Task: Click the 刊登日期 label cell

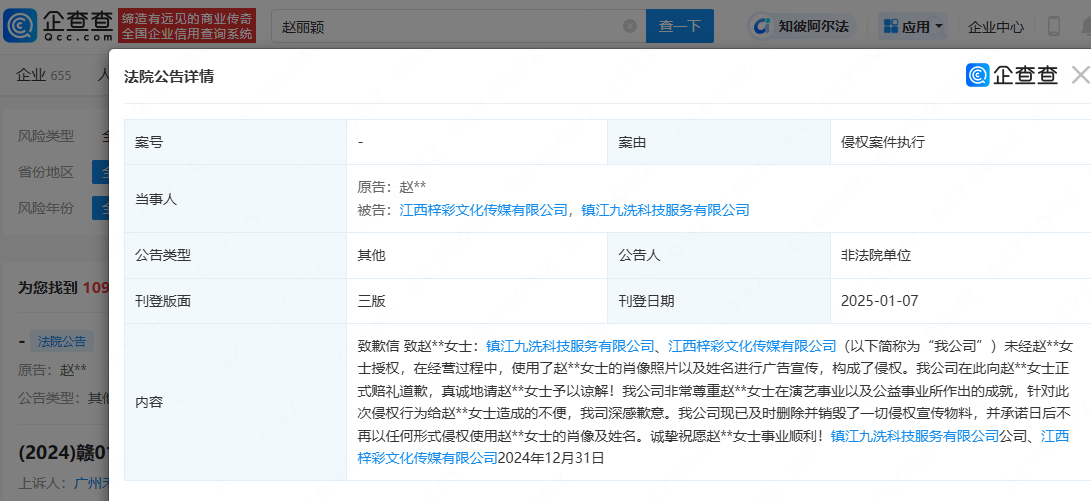Action: (719, 301)
